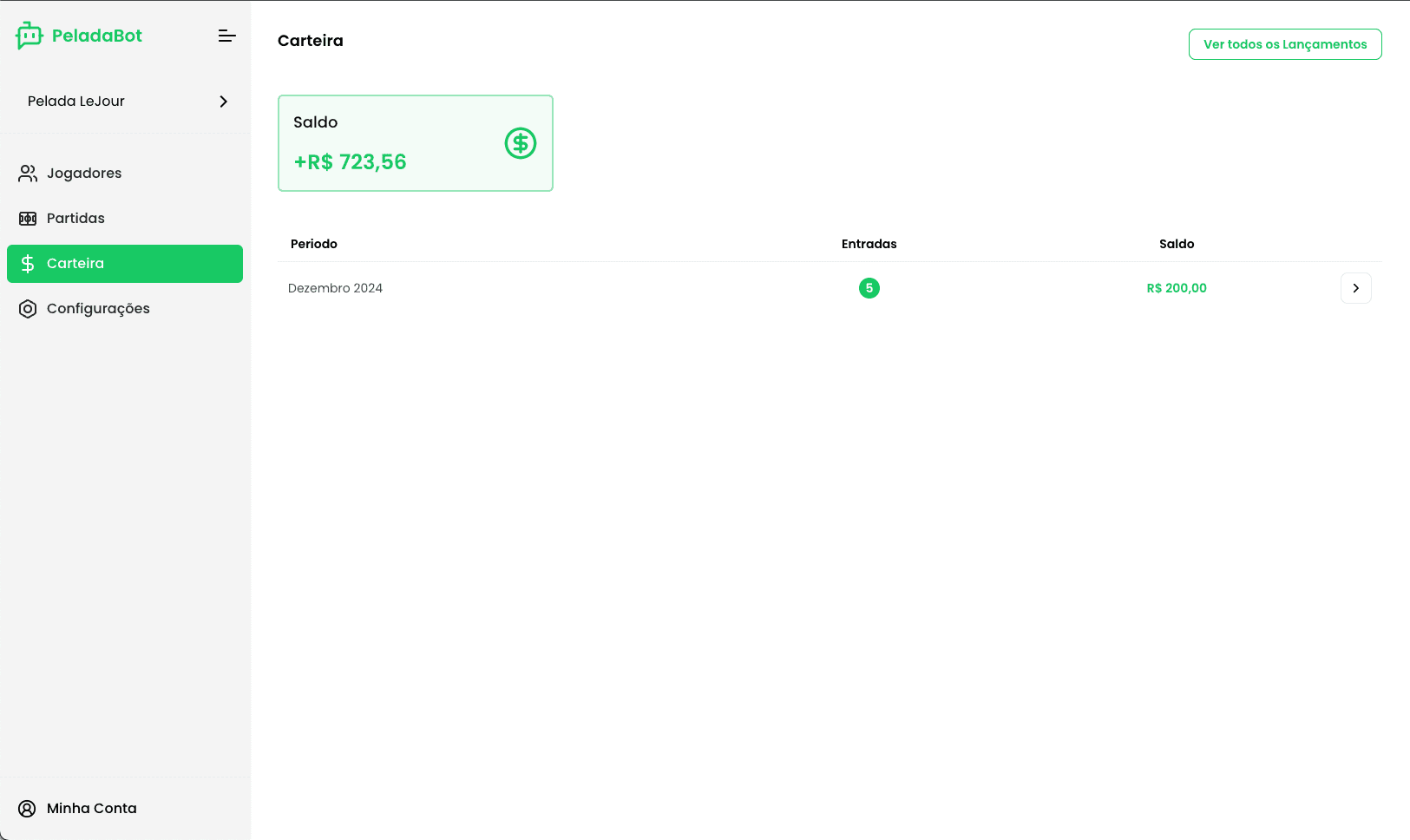Click the dollar sign icon beside Carteira
This screenshot has height=840, width=1410.
pyautogui.click(x=28, y=264)
